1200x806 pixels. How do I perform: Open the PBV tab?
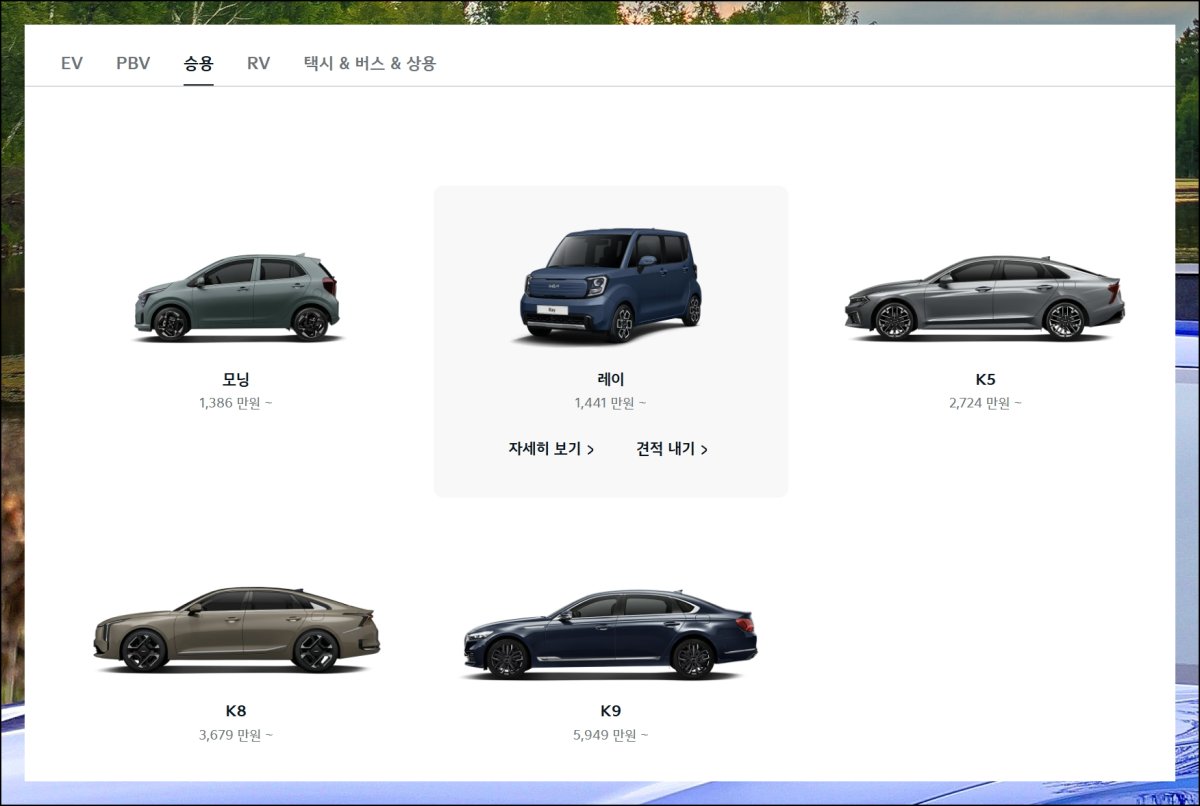click(x=133, y=63)
